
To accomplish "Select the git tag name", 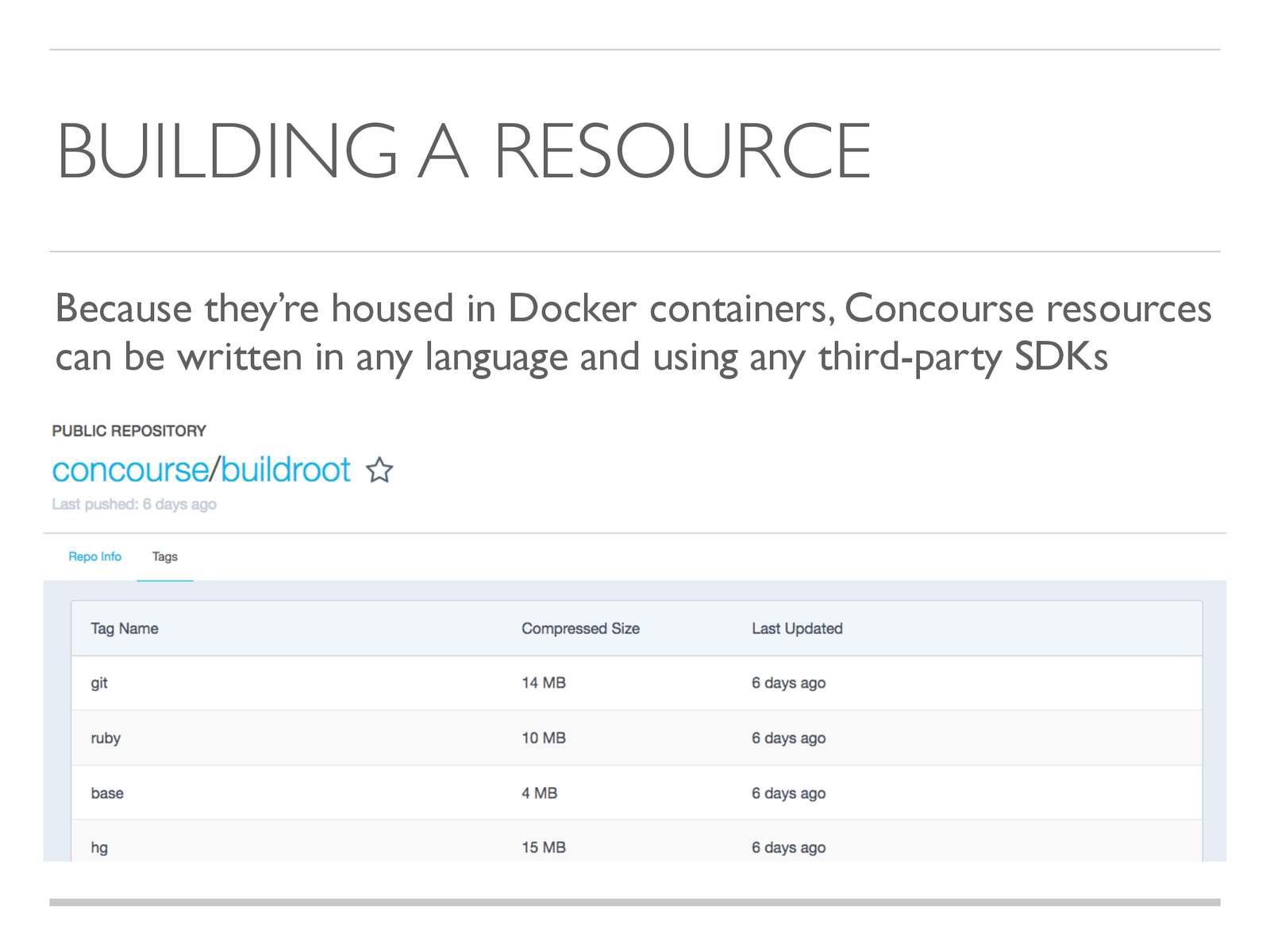I will [x=99, y=683].
